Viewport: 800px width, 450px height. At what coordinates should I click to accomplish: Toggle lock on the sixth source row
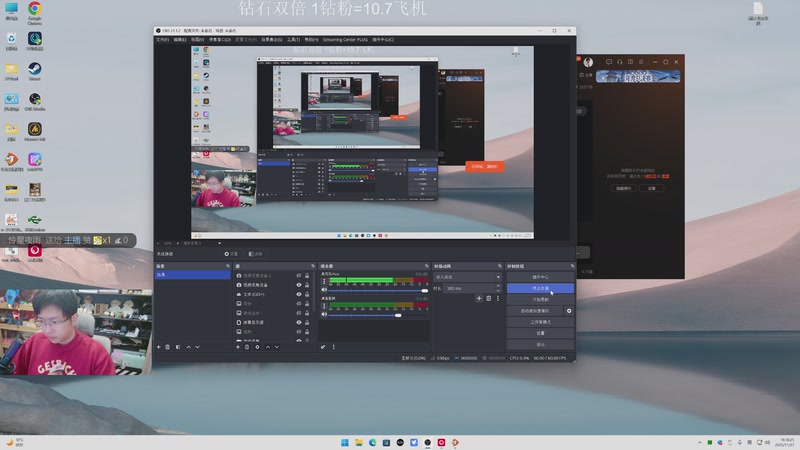click(x=307, y=322)
